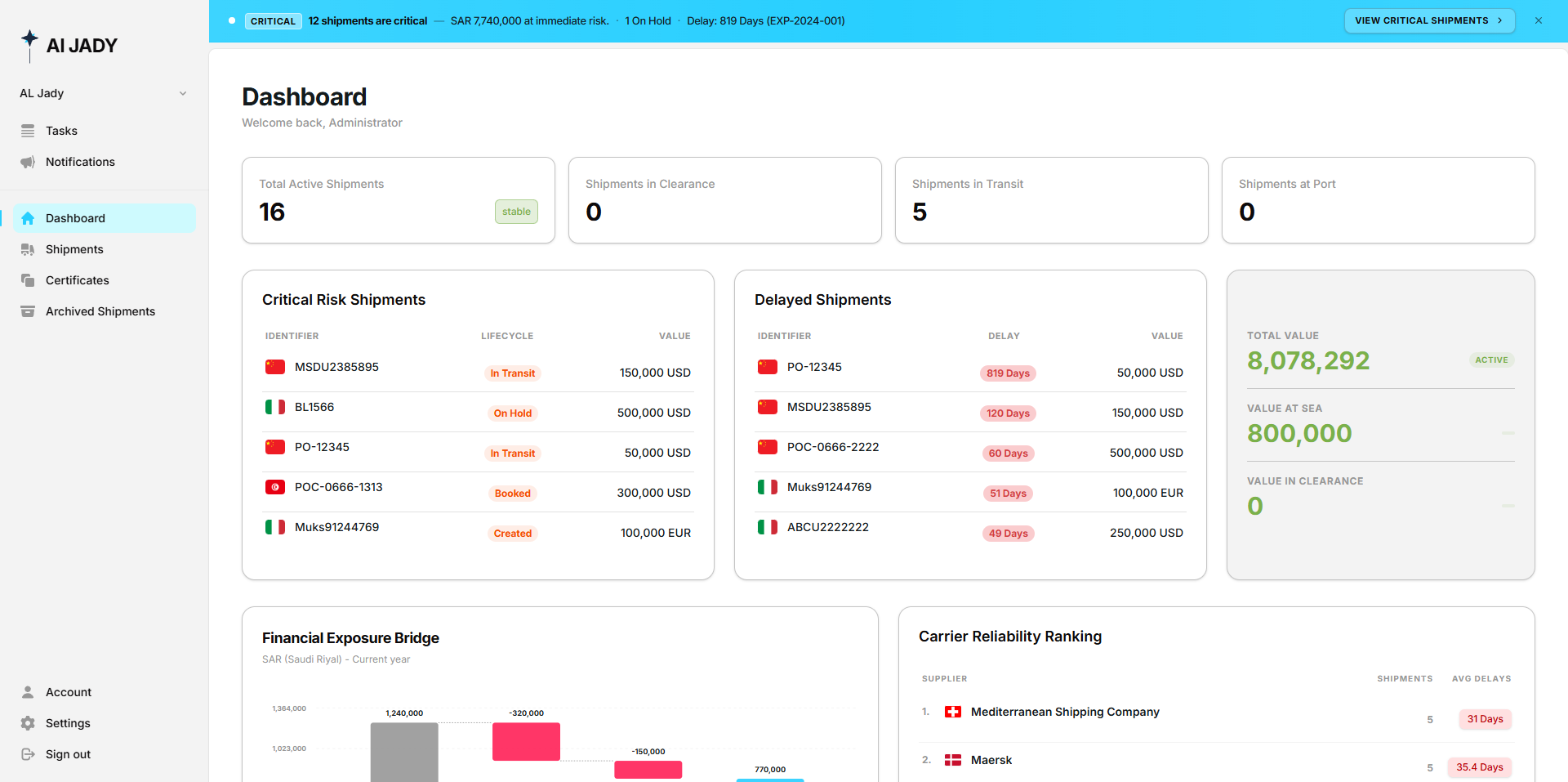Dismiss the critical alert banner
Screen dimensions: 1568x782
click(x=1539, y=20)
